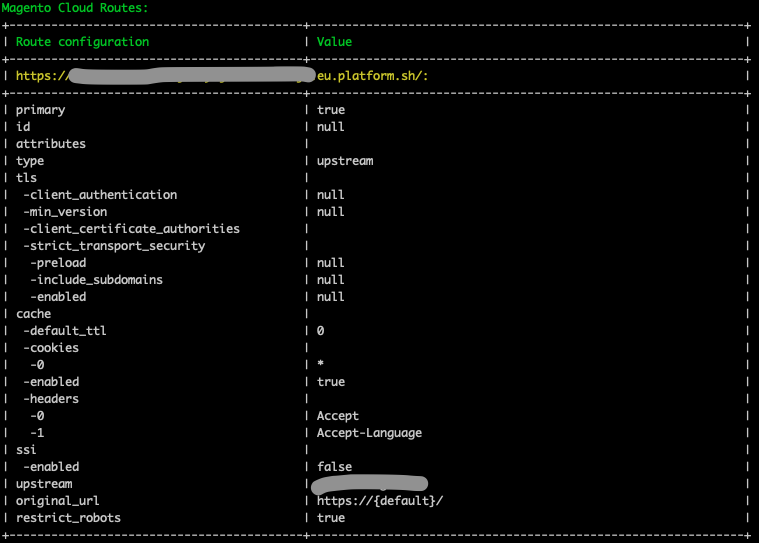Click the '-headers' row label

[x=51, y=399]
